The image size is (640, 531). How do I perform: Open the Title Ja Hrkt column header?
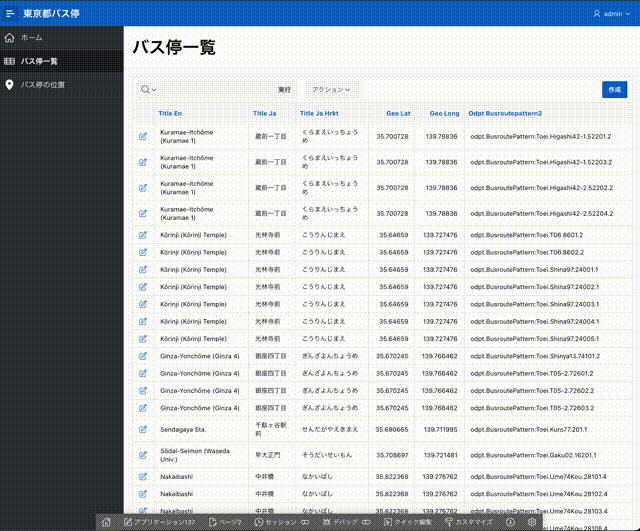(x=319, y=113)
